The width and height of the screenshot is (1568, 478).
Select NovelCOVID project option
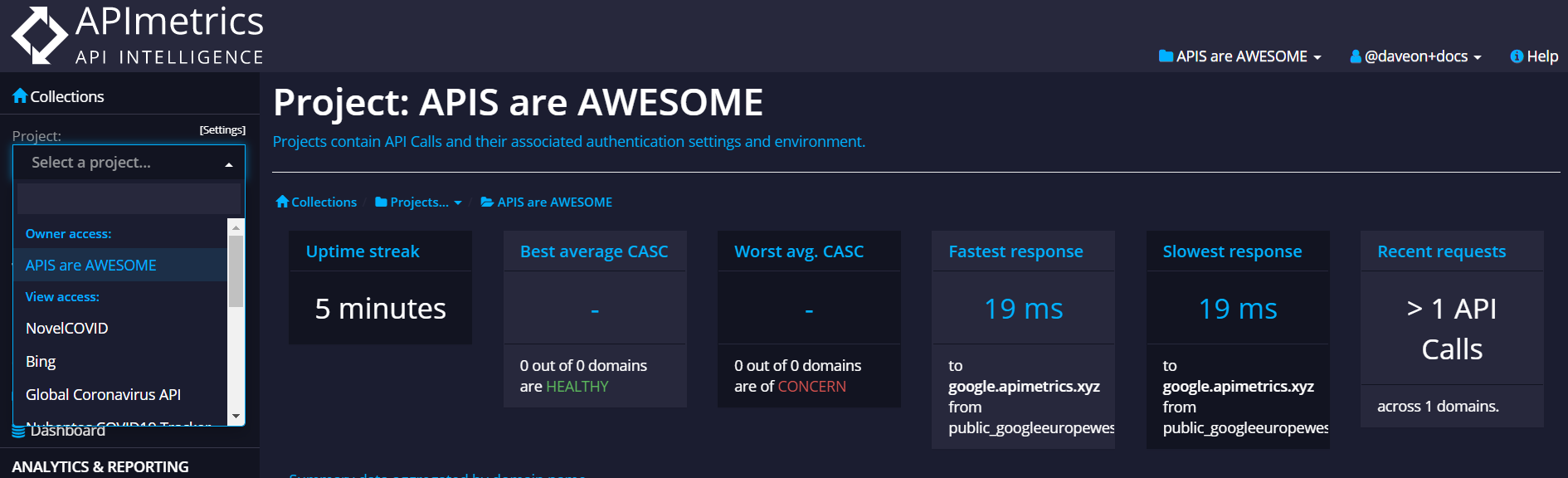[120, 329]
